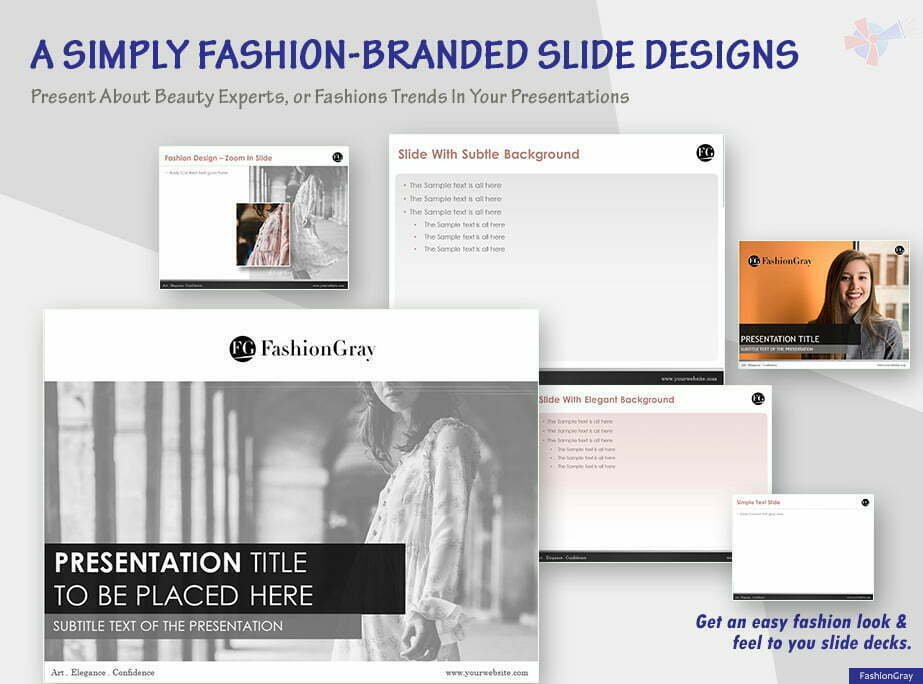
Task: Click the Slide With Subtle Background heading
Action: (x=489, y=154)
